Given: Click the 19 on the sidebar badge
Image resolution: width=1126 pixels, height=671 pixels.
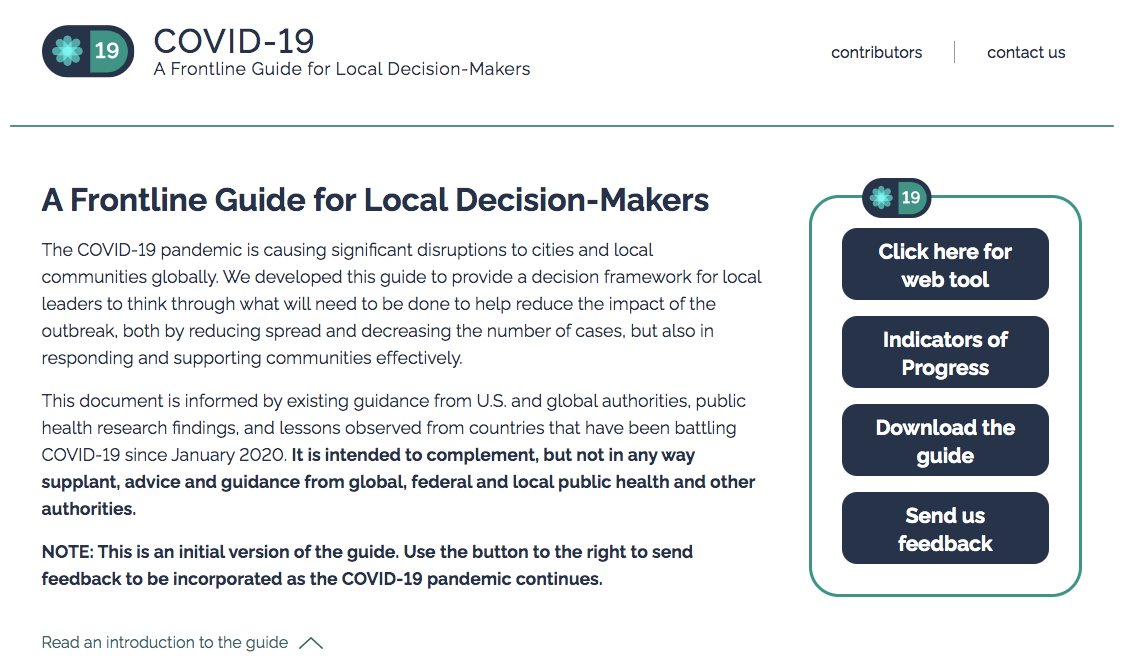Looking at the screenshot, I should pyautogui.click(x=911, y=198).
